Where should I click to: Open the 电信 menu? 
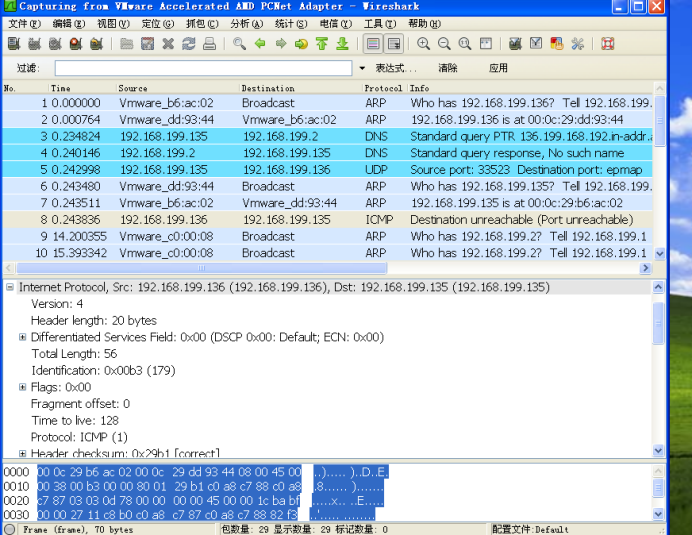[336, 24]
